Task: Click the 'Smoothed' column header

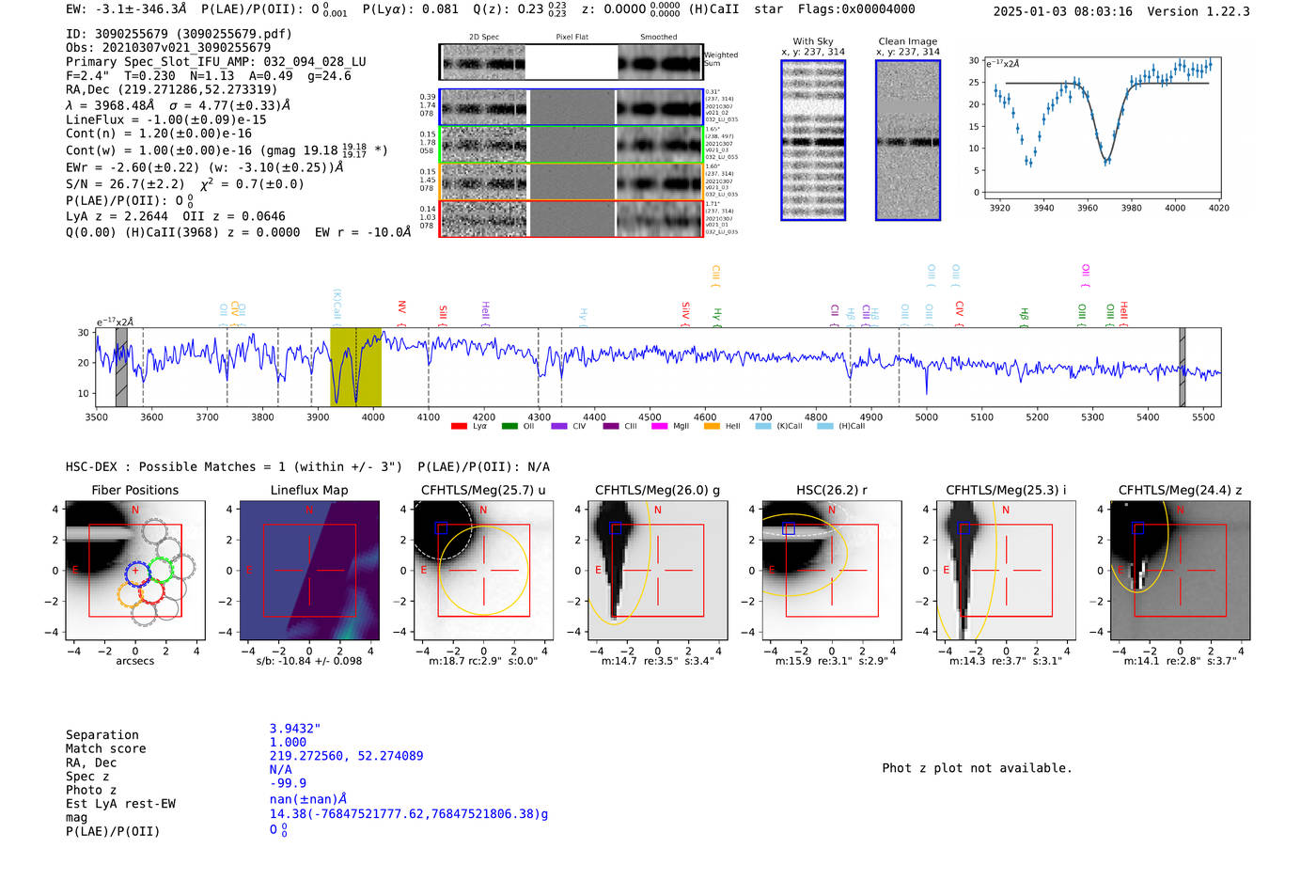Action: 659,37
